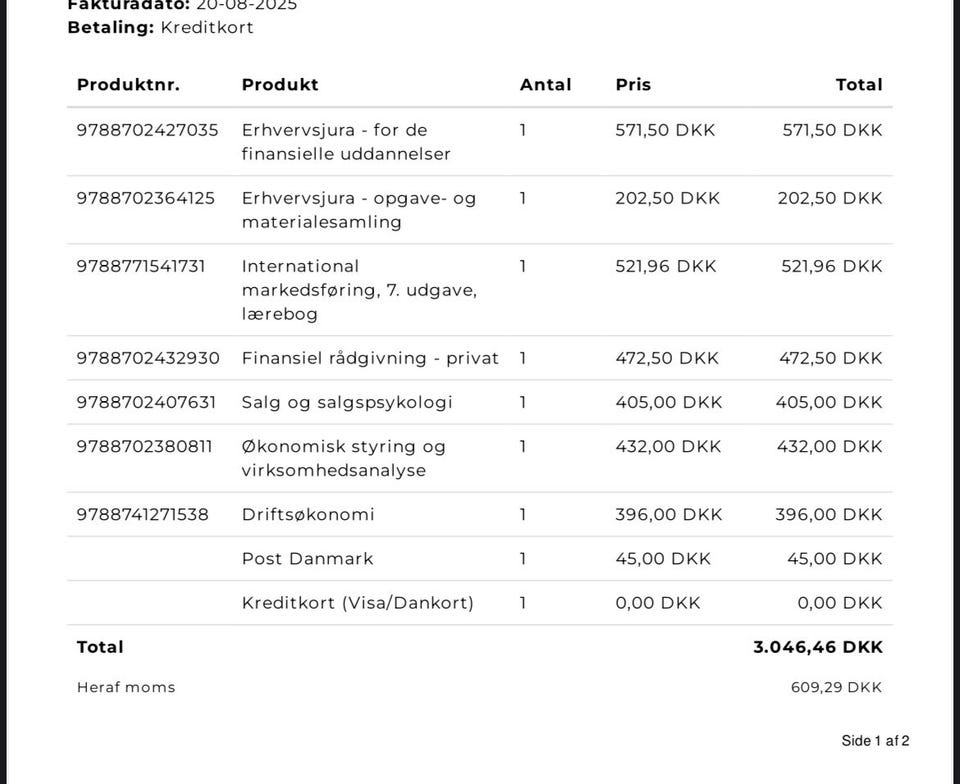The height and width of the screenshot is (784, 960).
Task: Select product number 9788702427035
Action: point(147,130)
